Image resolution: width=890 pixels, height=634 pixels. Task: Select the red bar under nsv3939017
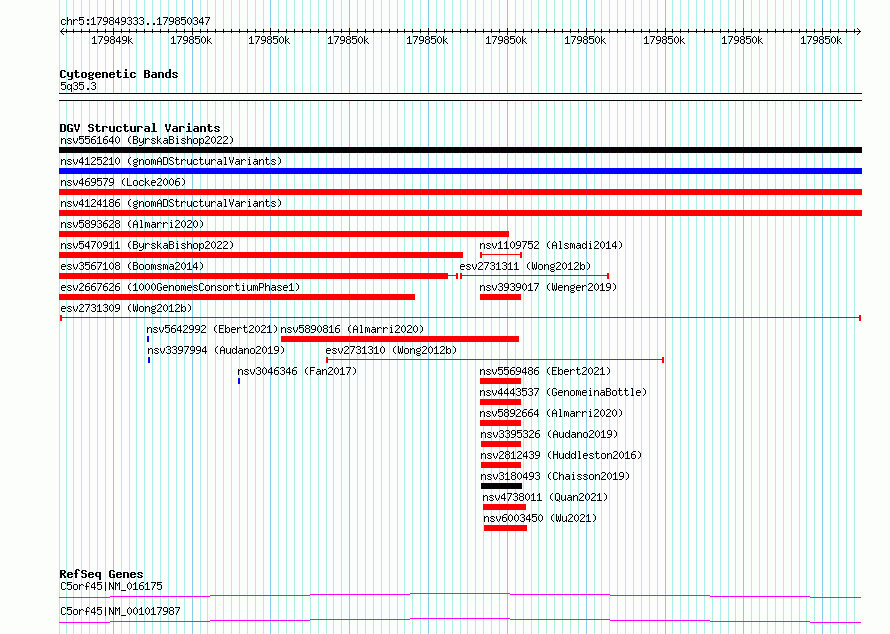coord(500,297)
